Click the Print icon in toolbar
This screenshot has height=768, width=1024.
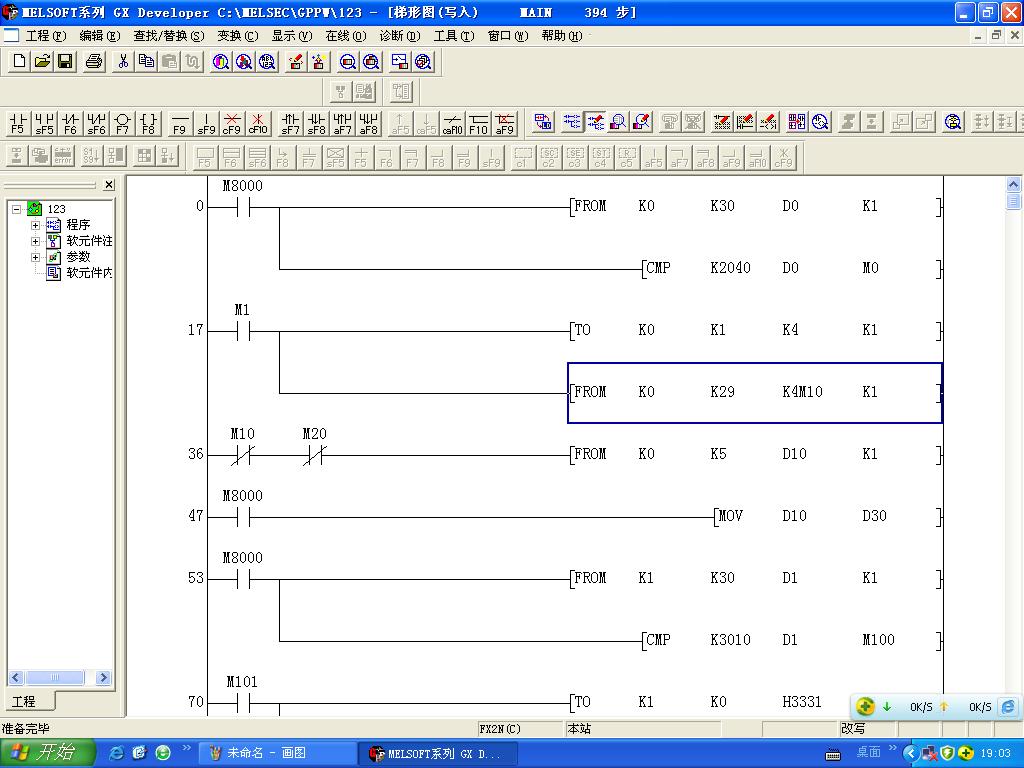tap(94, 62)
